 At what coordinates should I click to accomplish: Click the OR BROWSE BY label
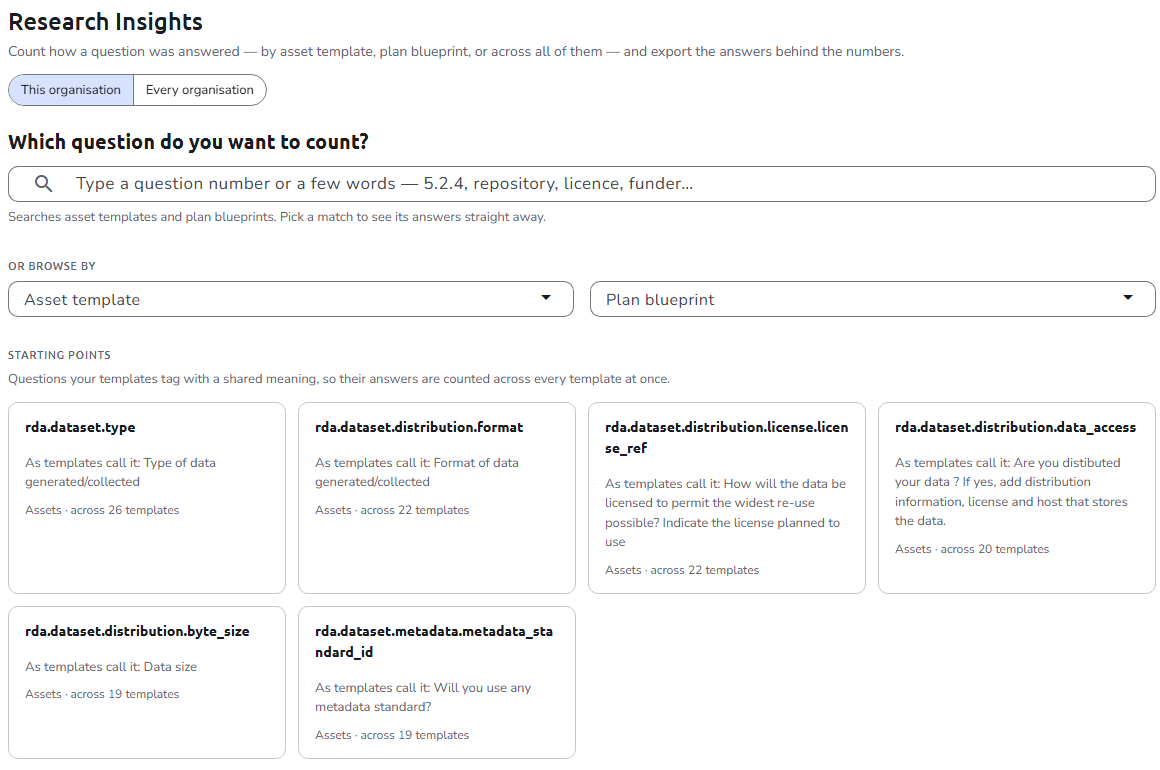tap(52, 266)
